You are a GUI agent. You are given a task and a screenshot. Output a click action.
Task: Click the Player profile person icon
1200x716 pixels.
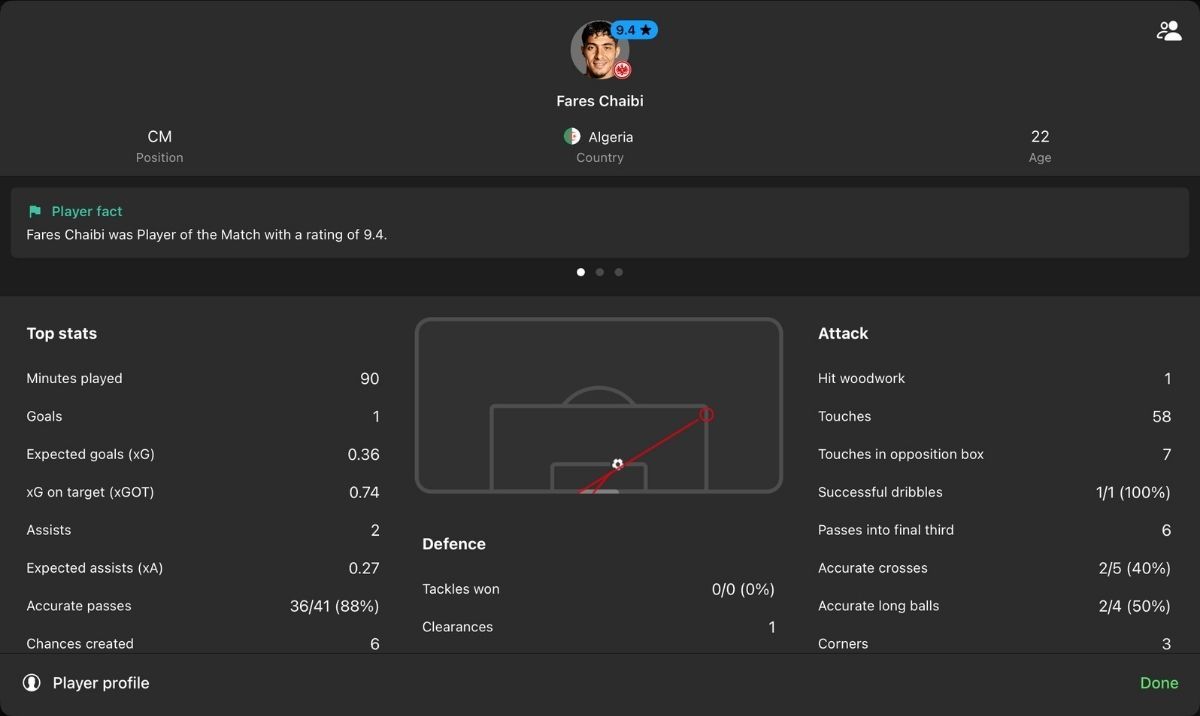[32, 683]
